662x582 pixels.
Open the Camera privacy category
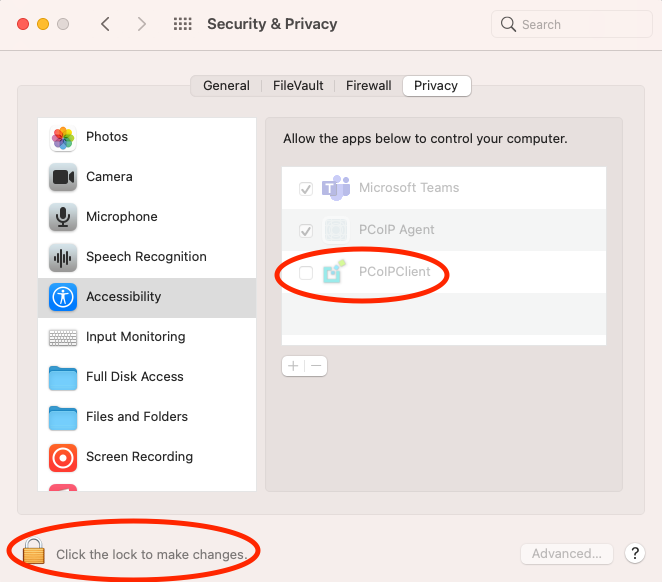point(147,177)
